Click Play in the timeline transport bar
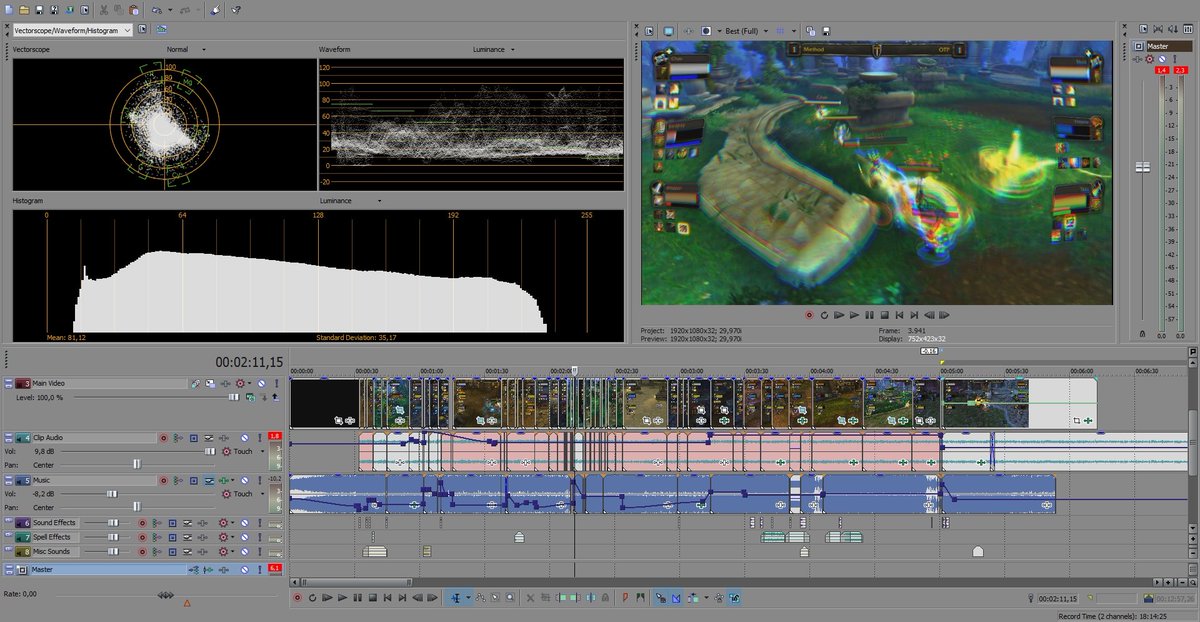This screenshot has width=1200, height=622. pyautogui.click(x=343, y=598)
